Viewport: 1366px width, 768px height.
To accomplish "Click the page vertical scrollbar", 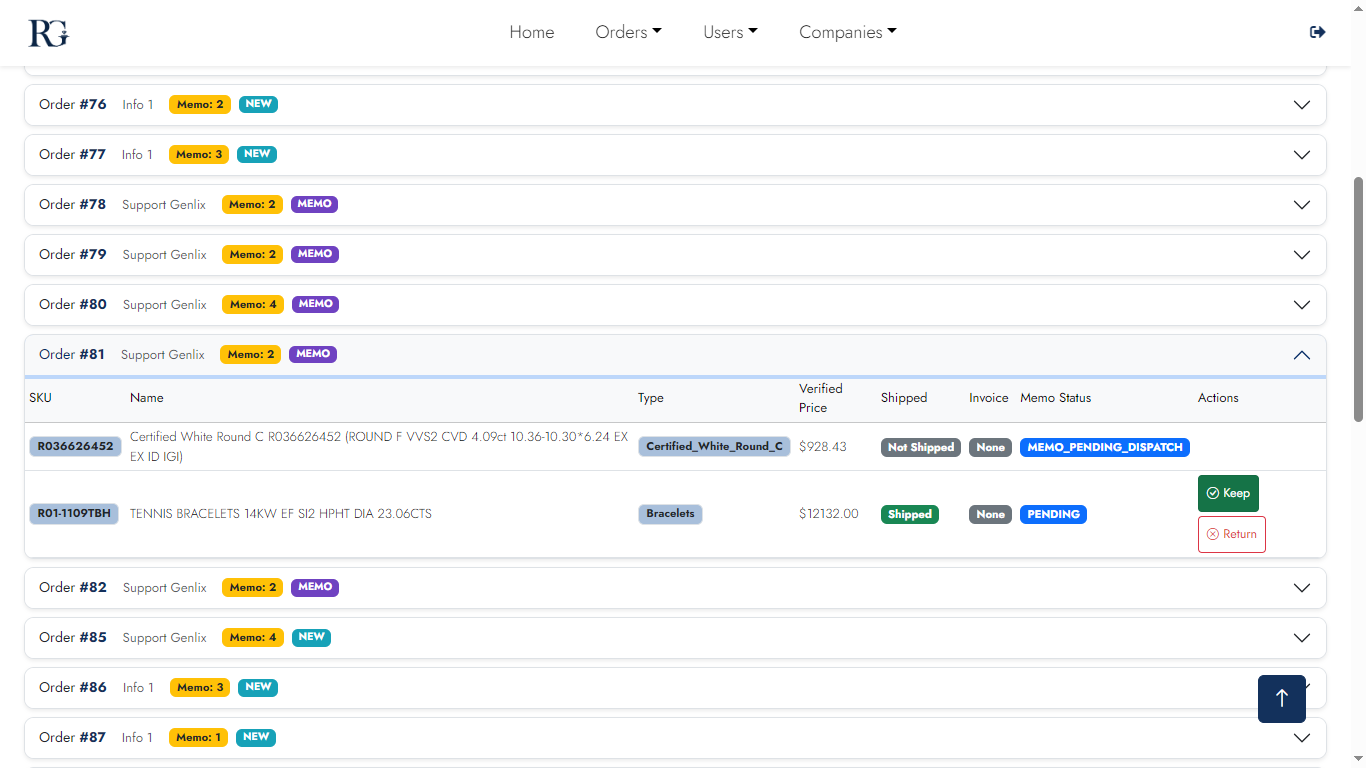I will pos(1357,300).
